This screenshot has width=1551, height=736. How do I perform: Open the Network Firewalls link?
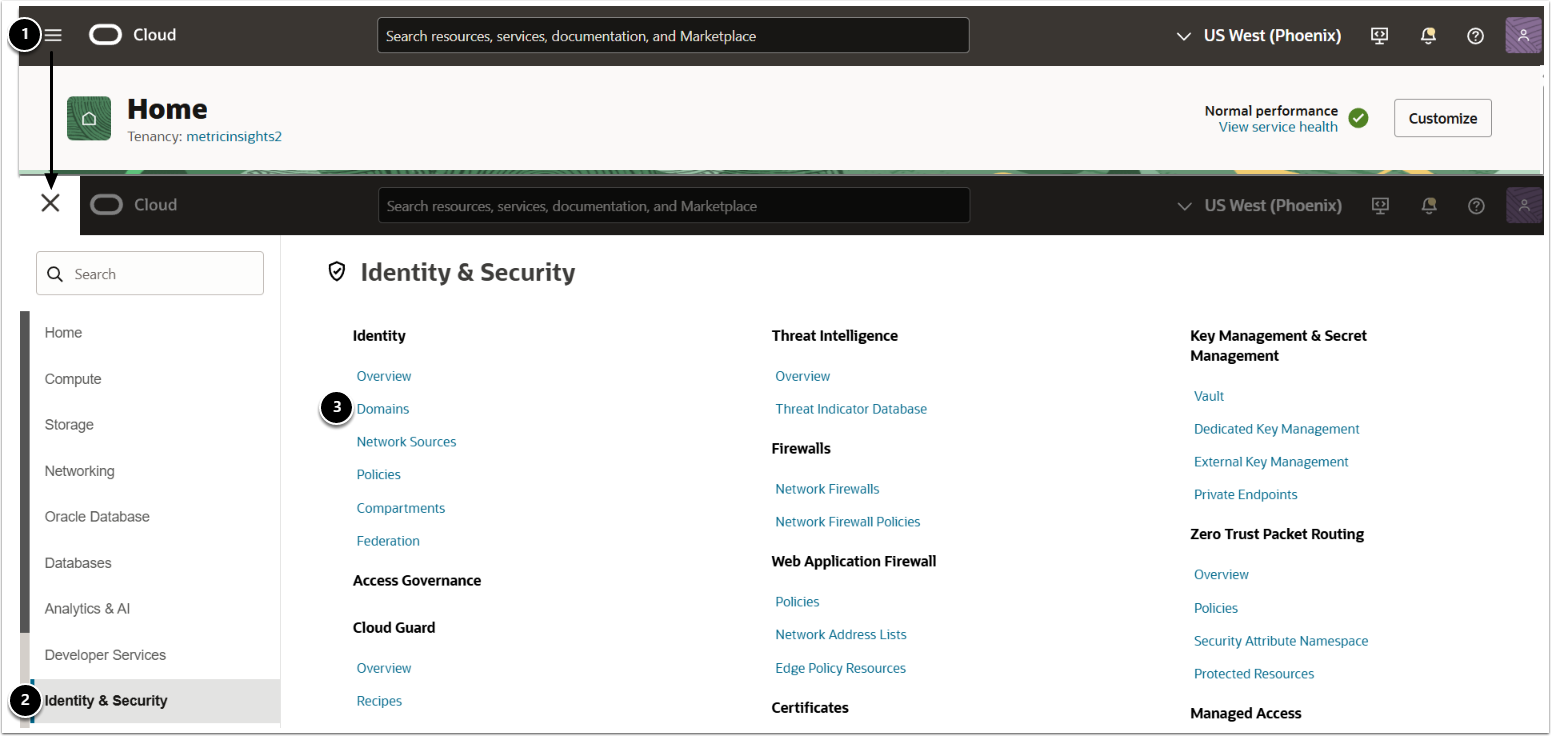pyautogui.click(x=828, y=489)
